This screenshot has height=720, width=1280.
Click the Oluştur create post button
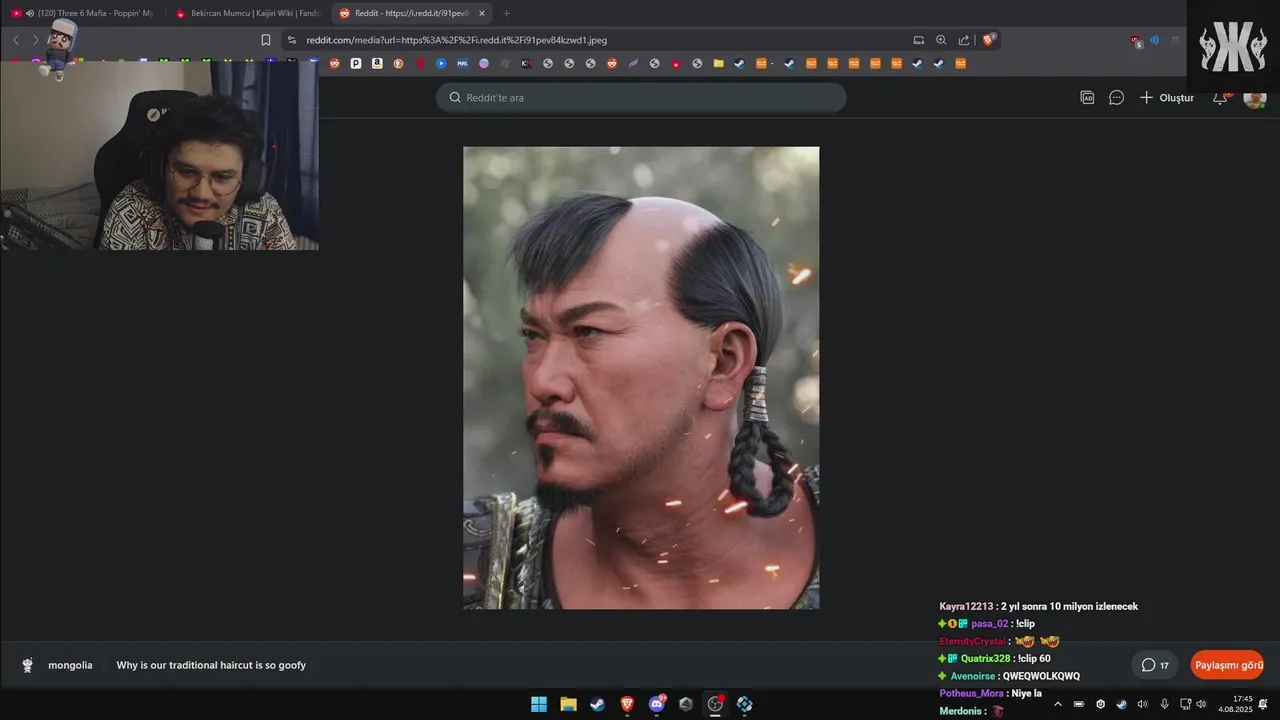pyautogui.click(x=1167, y=97)
